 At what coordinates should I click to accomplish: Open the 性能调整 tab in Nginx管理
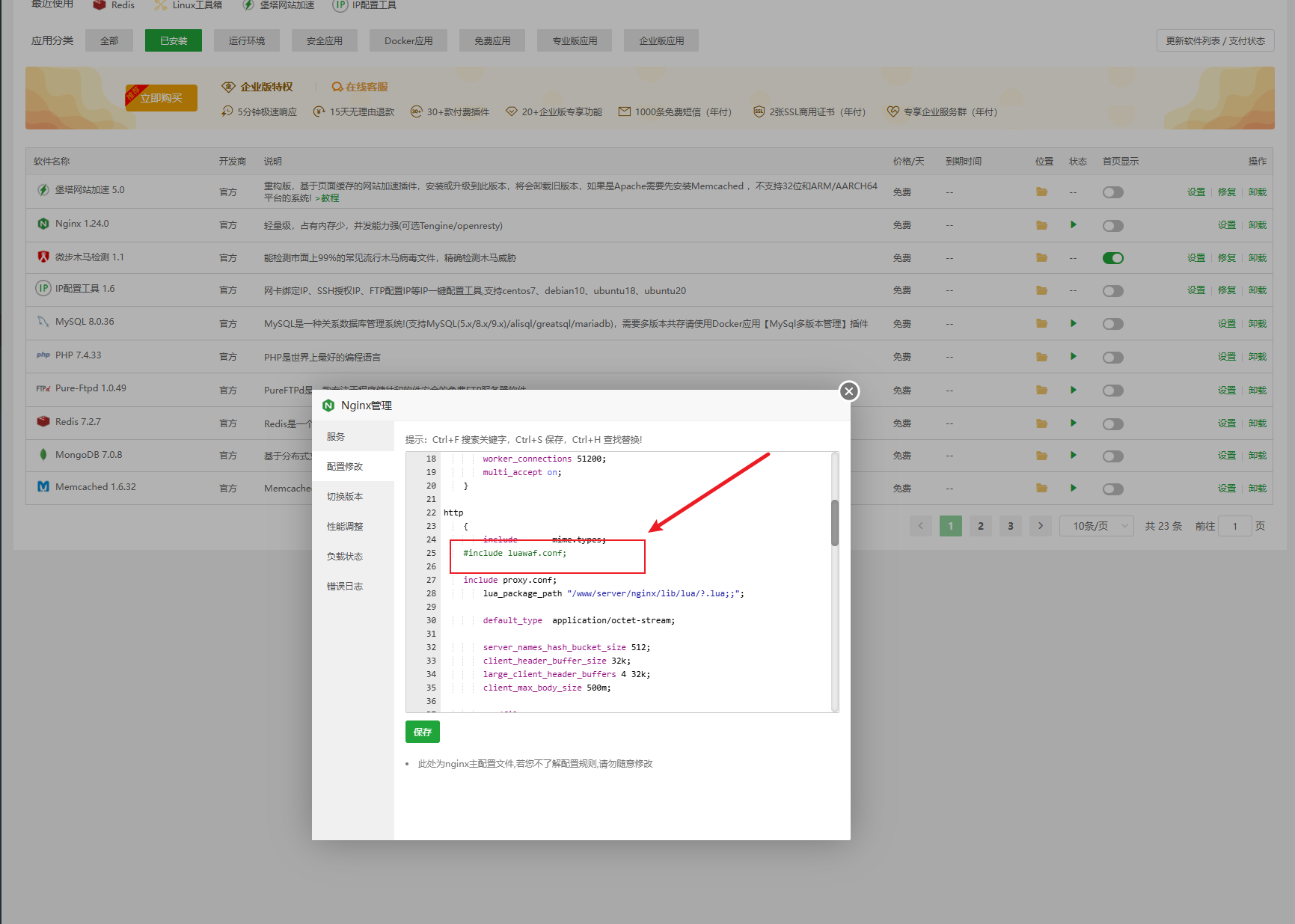click(353, 527)
